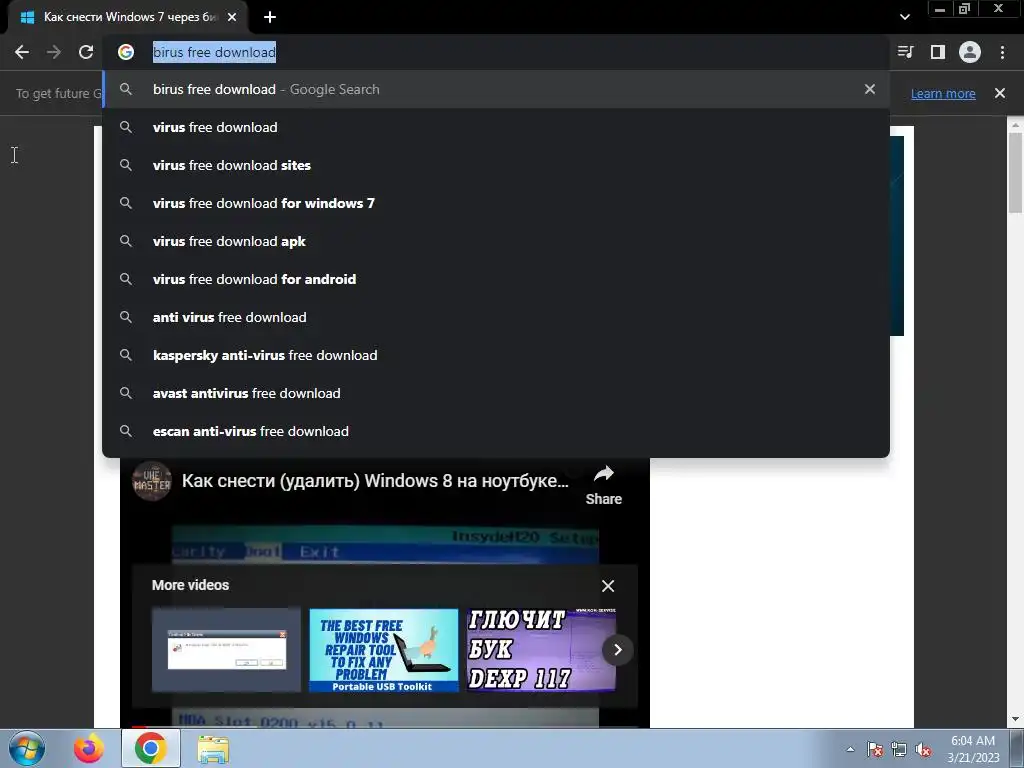1024x768 pixels.
Task: Open the Action Center flag icon
Action: (875, 749)
